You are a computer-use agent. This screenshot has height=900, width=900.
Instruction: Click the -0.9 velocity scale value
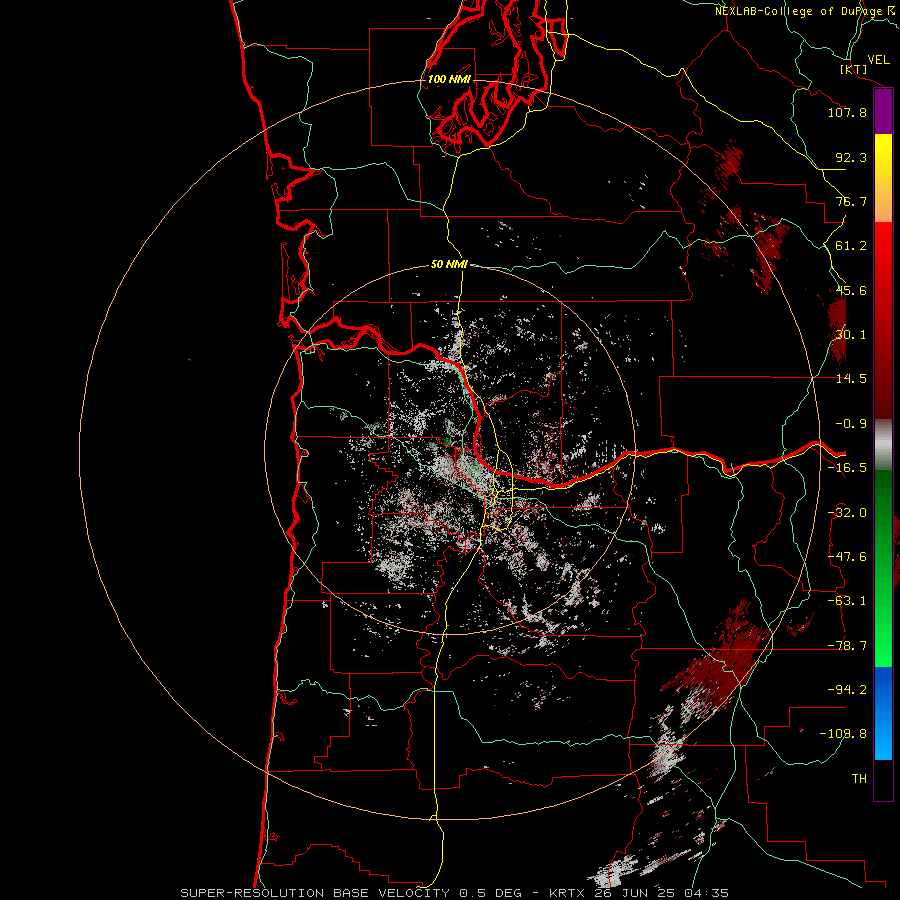point(851,424)
